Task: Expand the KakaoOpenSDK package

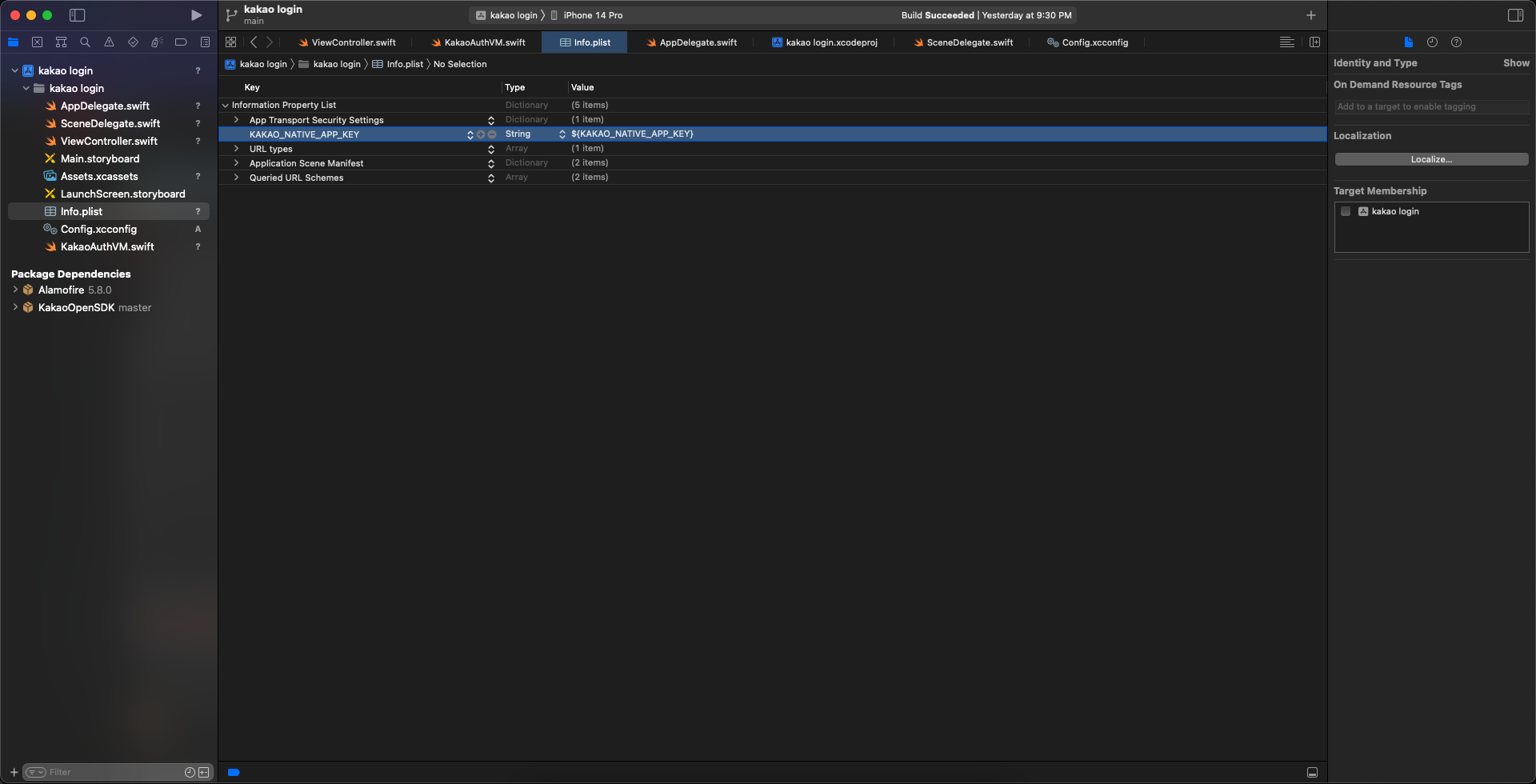Action: [15, 307]
